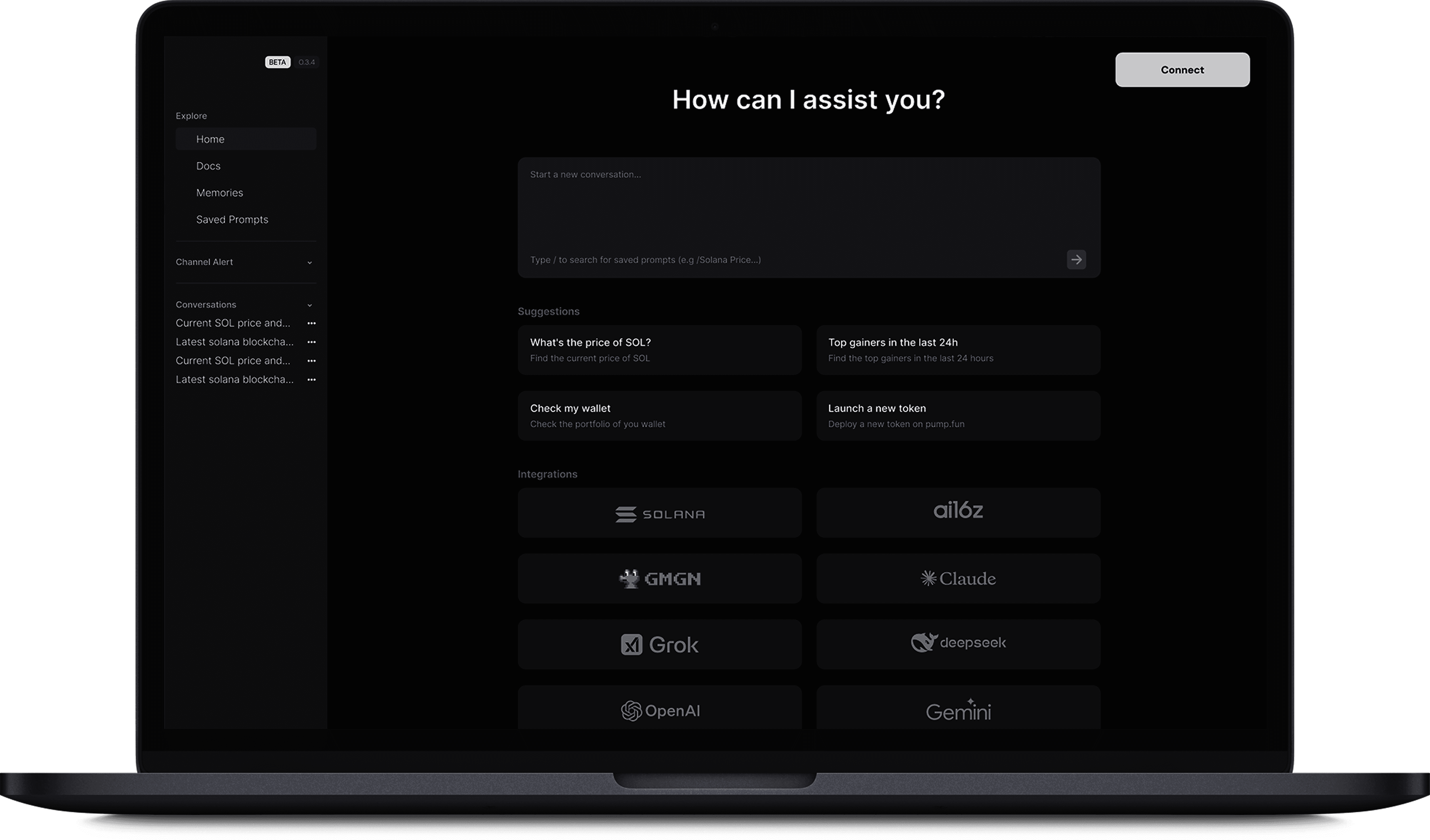
Task: Go to Home in the sidebar
Action: tap(246, 139)
